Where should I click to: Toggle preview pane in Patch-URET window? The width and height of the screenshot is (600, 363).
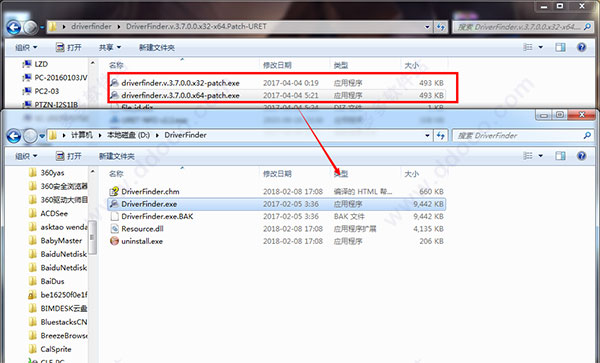561,47
